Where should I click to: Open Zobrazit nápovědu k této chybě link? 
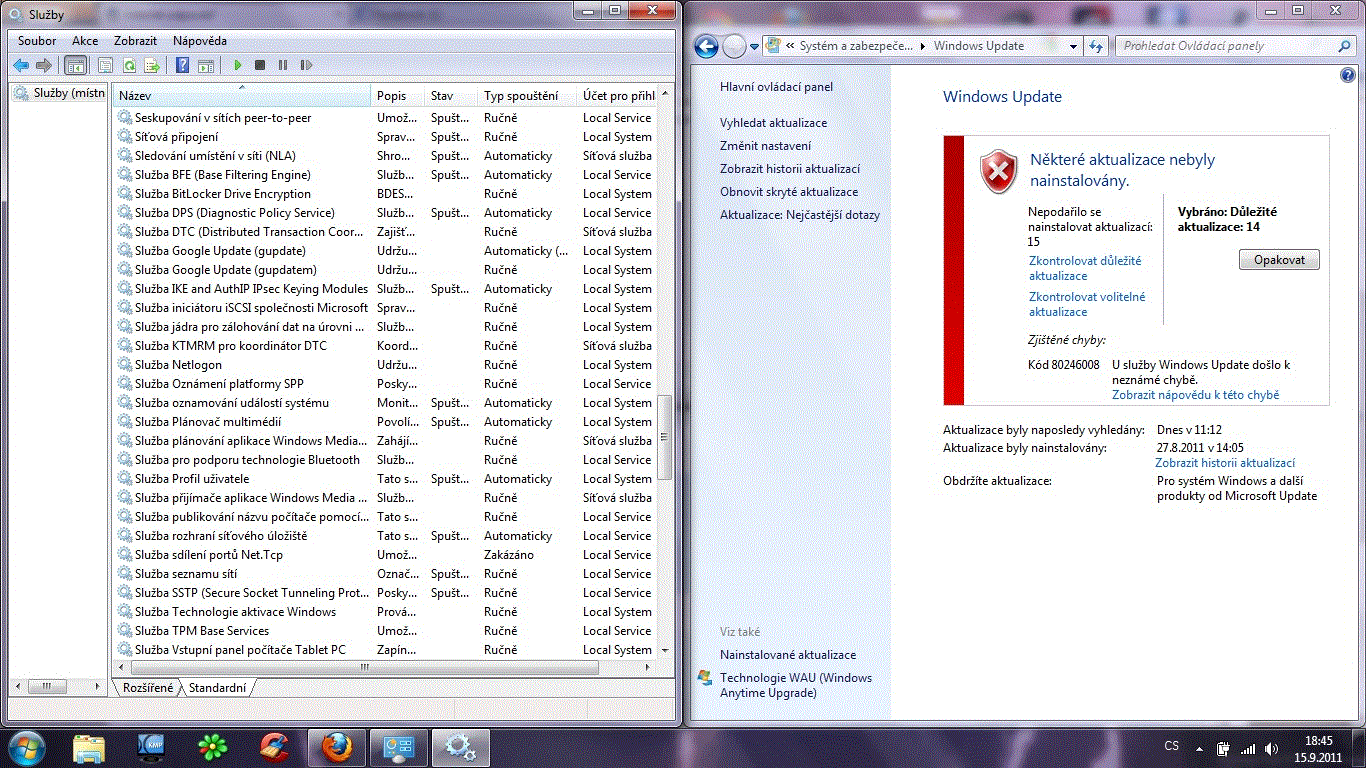[x=1195, y=395]
